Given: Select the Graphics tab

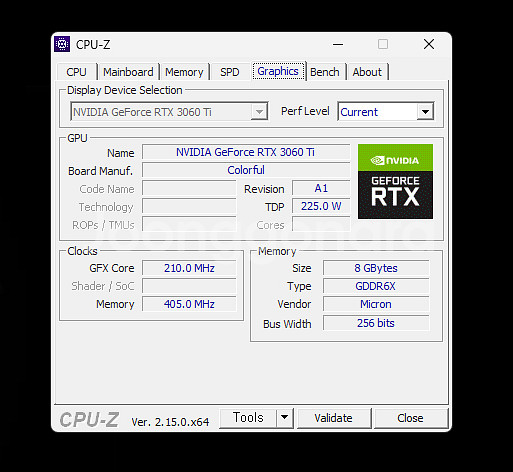Looking at the screenshot, I should click(x=278, y=71).
